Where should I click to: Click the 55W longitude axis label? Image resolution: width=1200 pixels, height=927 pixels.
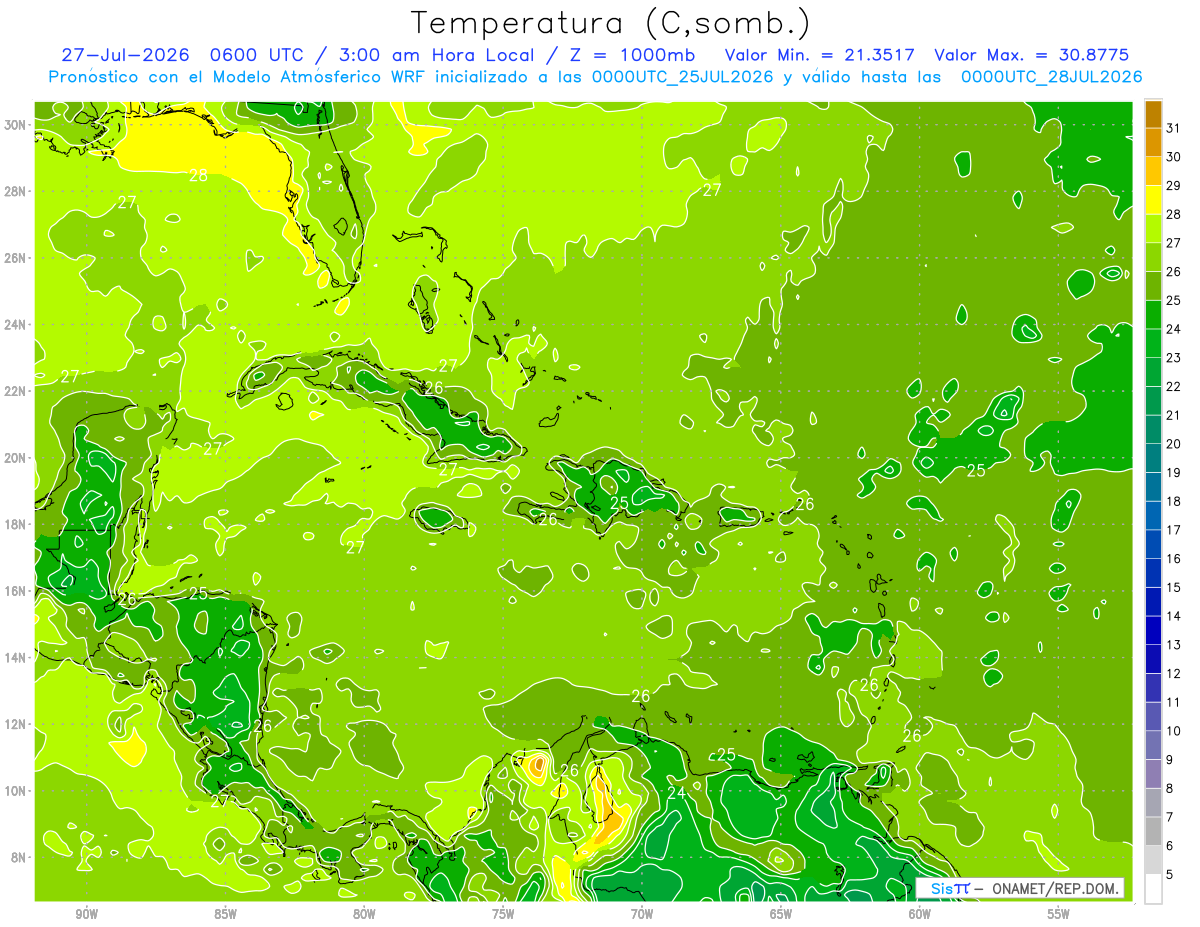click(x=1059, y=914)
